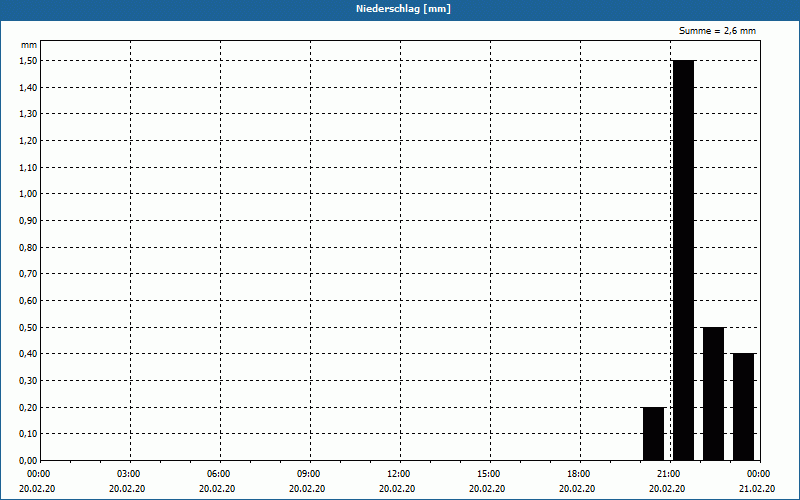Click the 0,30 y-axis label
The height and width of the screenshot is (500, 800).
[28, 381]
